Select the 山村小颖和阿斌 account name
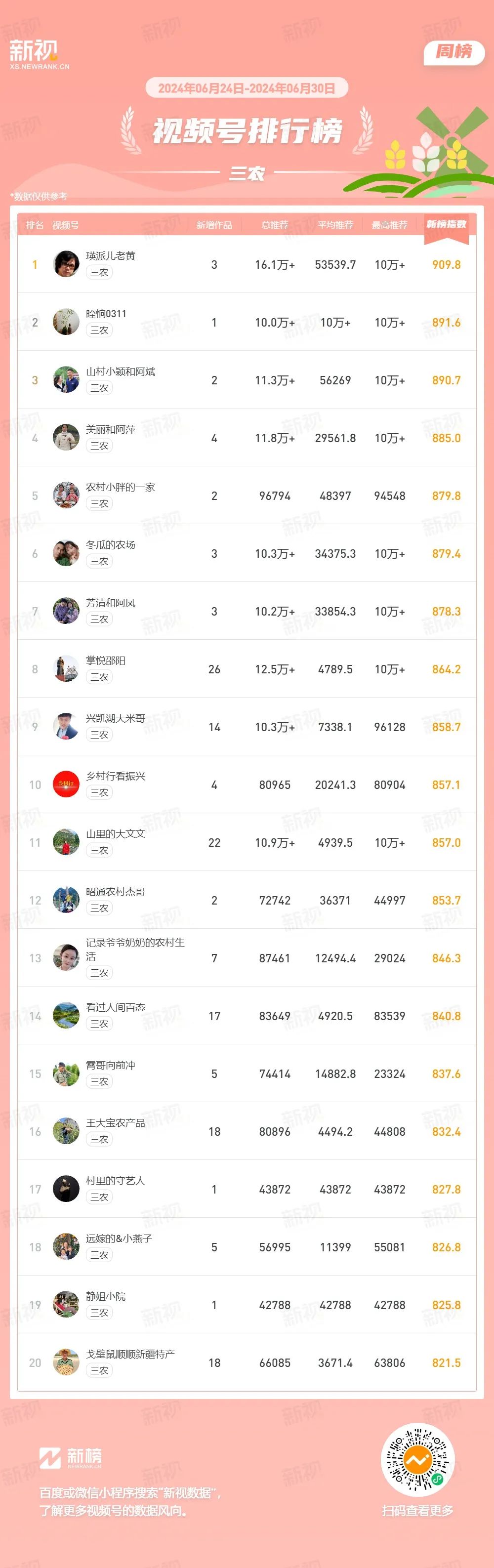 pos(121,371)
